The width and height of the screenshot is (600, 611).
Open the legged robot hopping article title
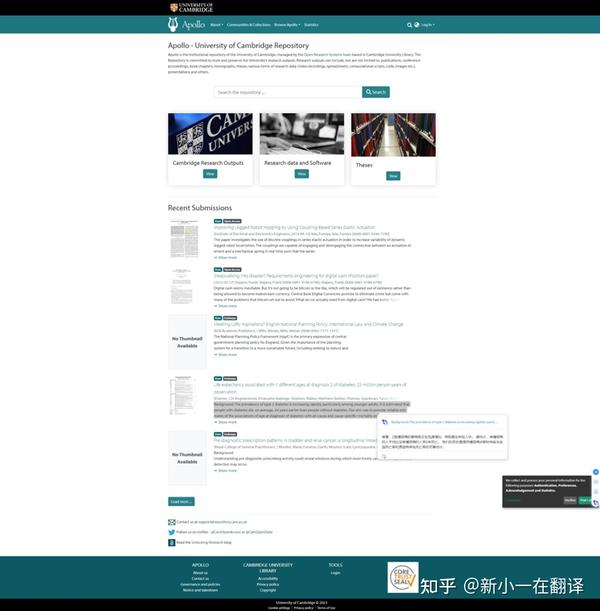pos(294,227)
